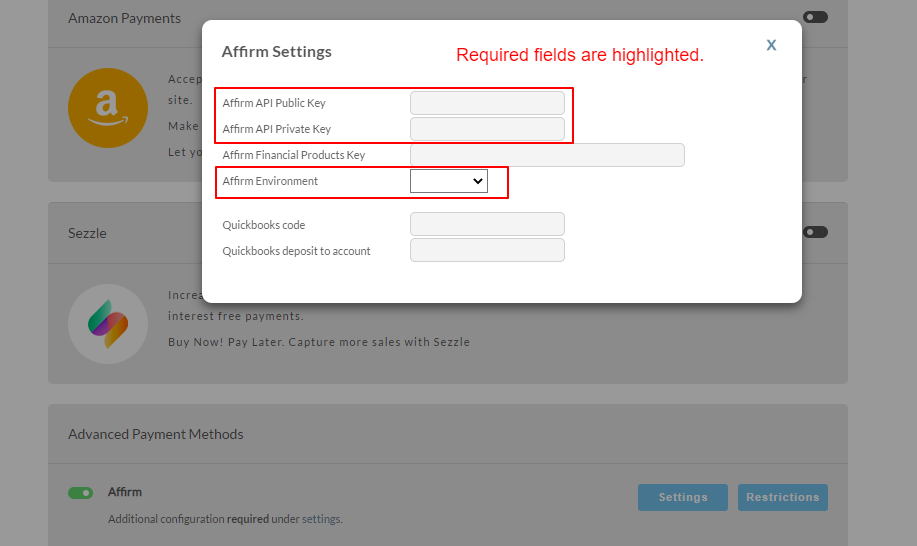The image size is (917, 546).
Task: Click the Quickbooks code input field
Action: 487,224
